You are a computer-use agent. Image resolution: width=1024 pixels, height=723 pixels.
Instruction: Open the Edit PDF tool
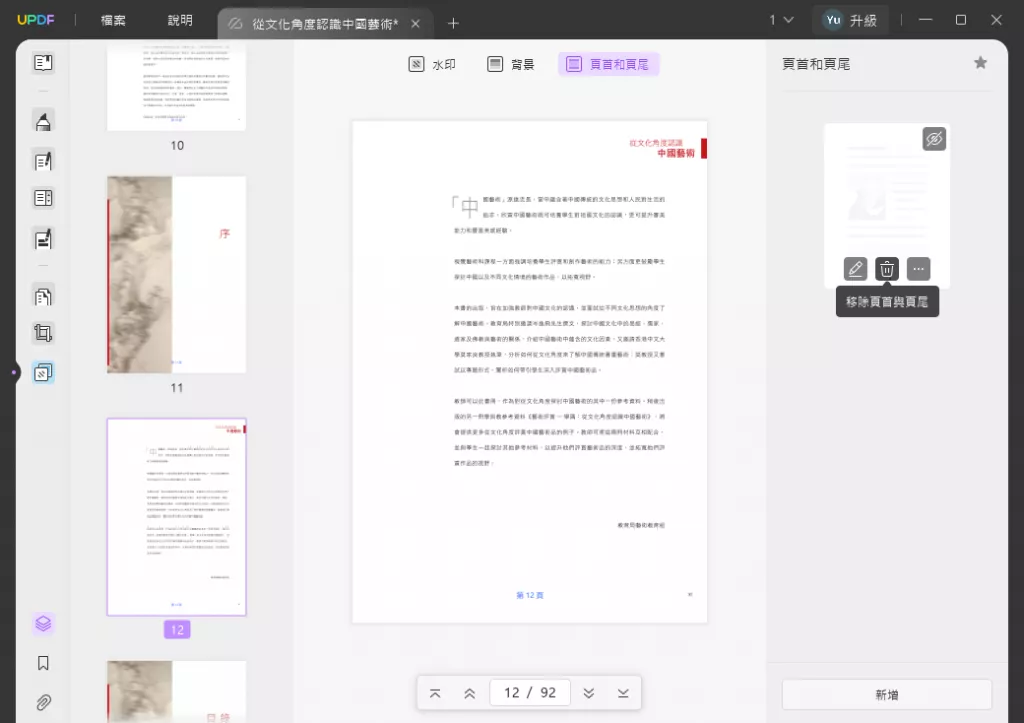[x=43, y=161]
